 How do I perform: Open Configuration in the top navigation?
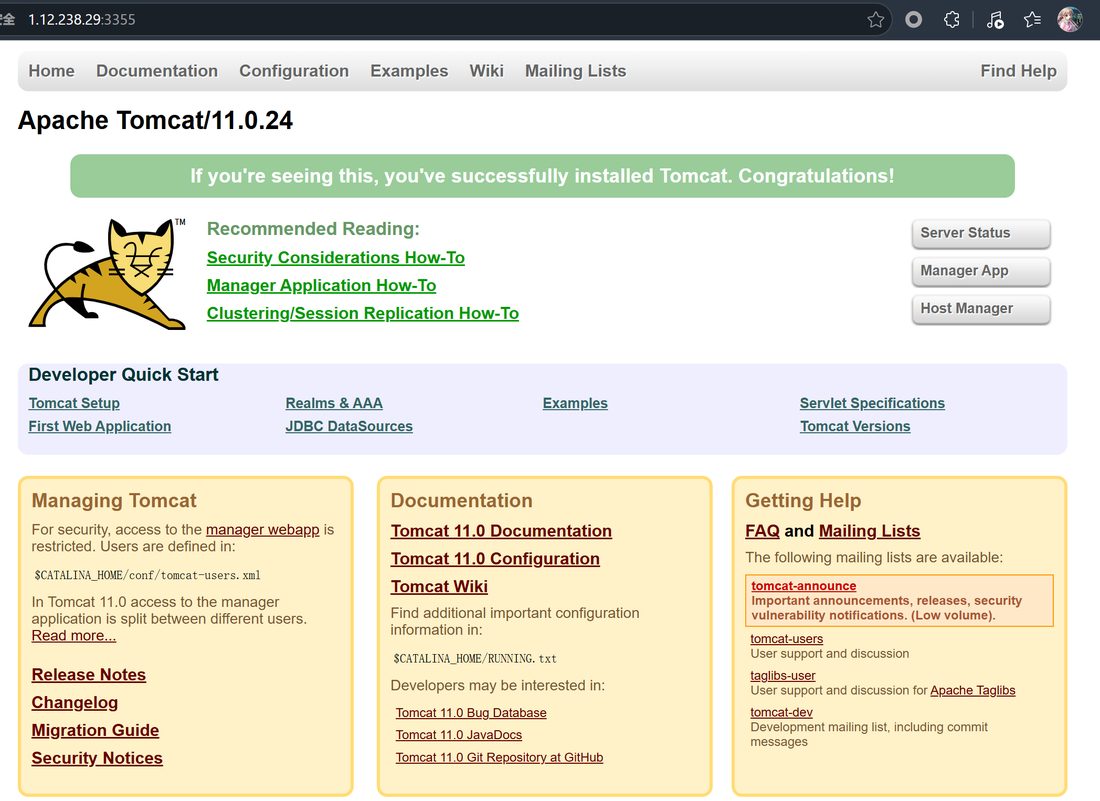(294, 71)
